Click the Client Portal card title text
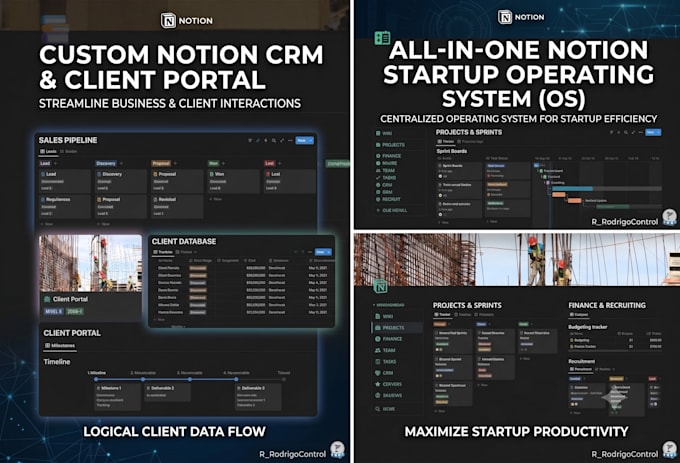 pos(70,299)
